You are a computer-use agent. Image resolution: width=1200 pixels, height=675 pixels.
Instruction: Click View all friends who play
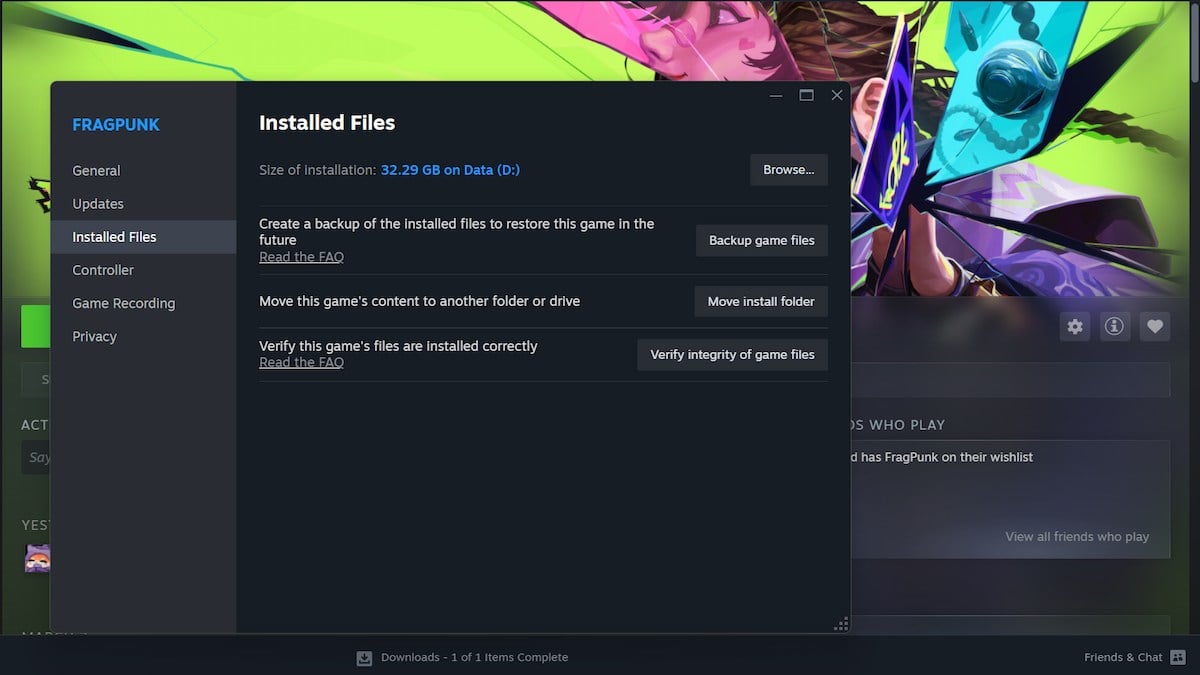click(x=1077, y=536)
